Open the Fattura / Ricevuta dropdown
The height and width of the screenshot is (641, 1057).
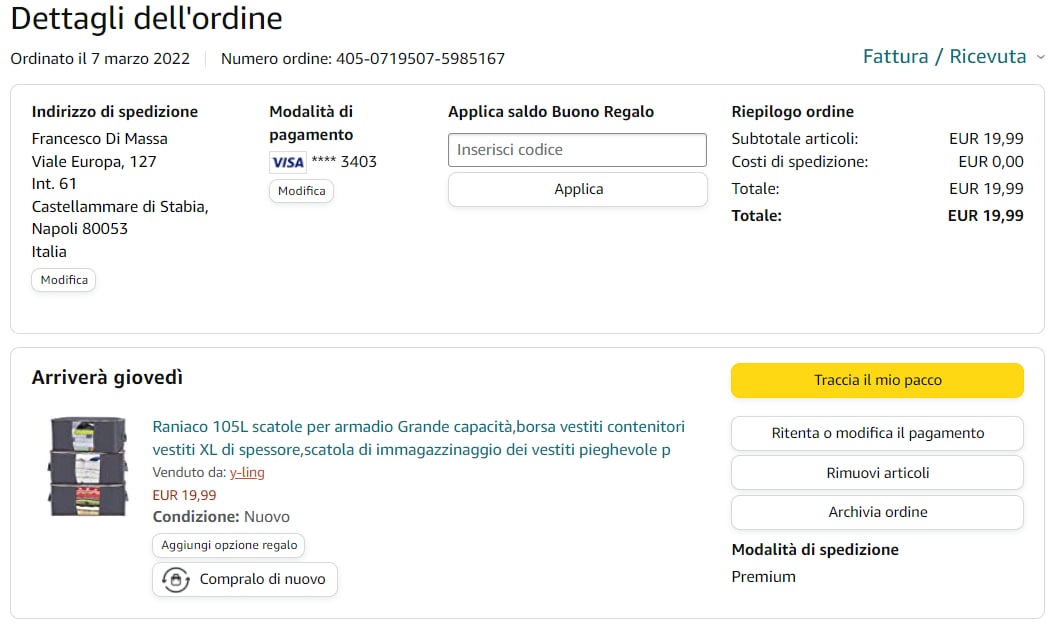pyautogui.click(x=944, y=57)
